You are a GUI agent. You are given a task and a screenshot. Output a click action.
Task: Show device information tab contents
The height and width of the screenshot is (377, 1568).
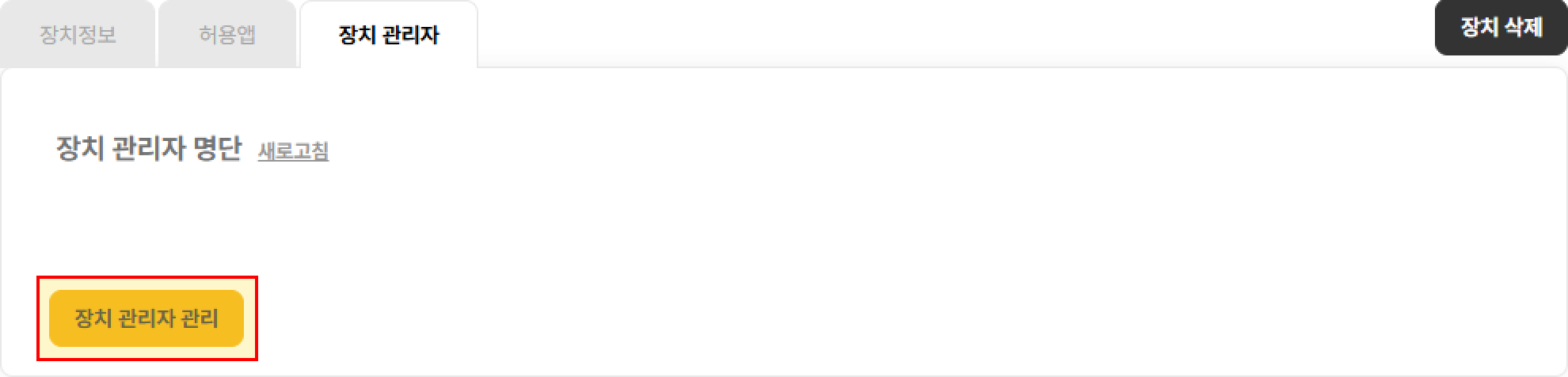click(78, 35)
